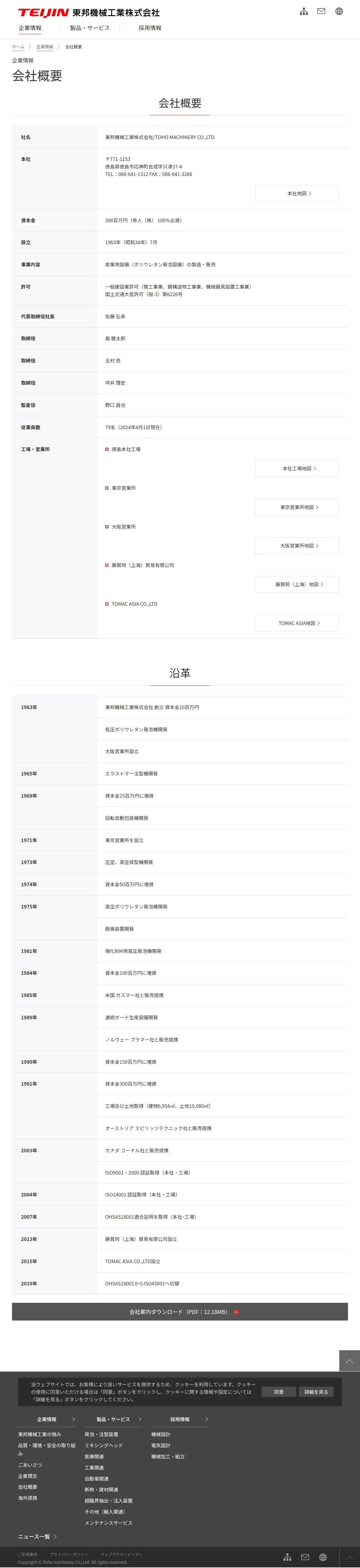The width and height of the screenshot is (360, 1568).
Task: Expand the footer 採用情報 heading
Action: (x=180, y=1419)
